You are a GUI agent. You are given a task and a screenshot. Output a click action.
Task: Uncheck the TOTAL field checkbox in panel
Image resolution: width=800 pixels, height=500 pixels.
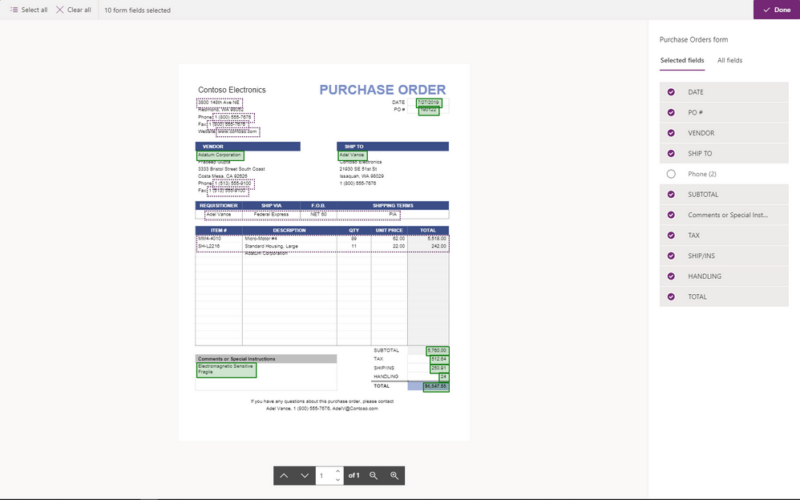[x=671, y=296]
